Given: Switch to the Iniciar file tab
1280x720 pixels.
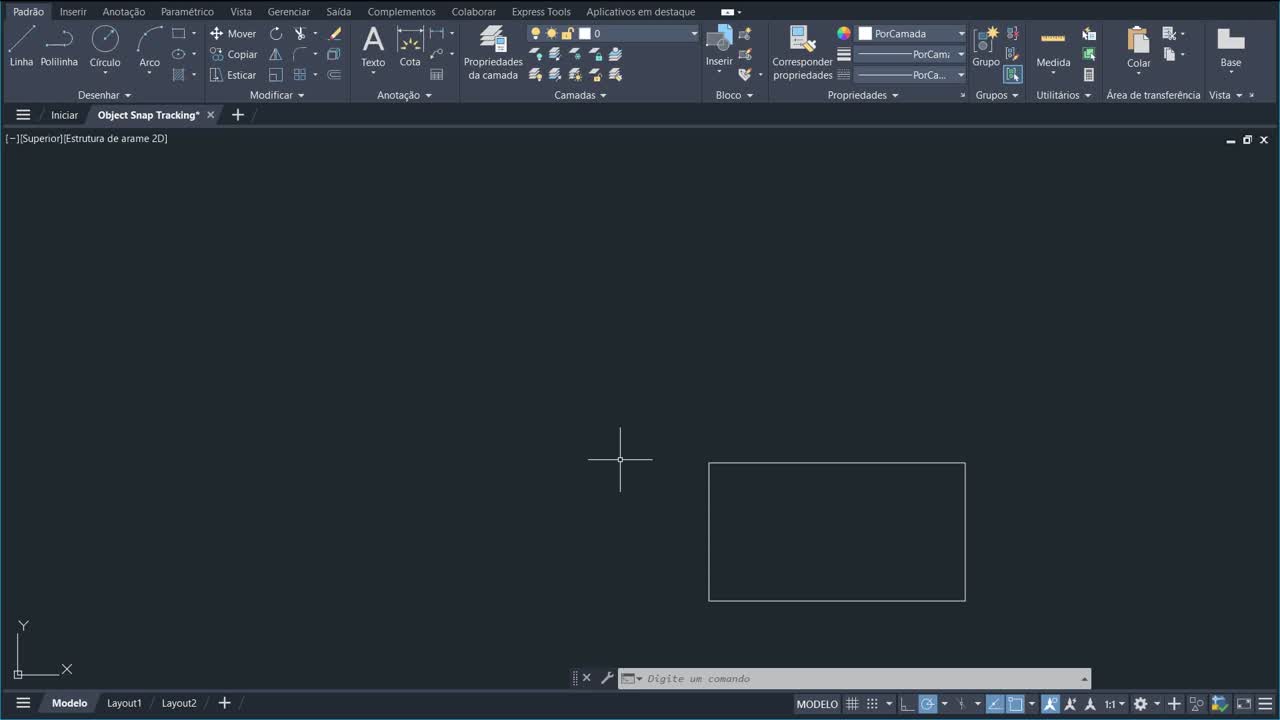Looking at the screenshot, I should coord(65,115).
